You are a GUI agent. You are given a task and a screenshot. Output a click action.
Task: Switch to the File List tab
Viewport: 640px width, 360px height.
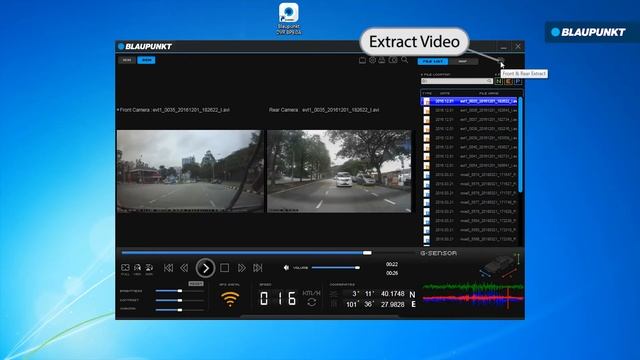pyautogui.click(x=433, y=61)
